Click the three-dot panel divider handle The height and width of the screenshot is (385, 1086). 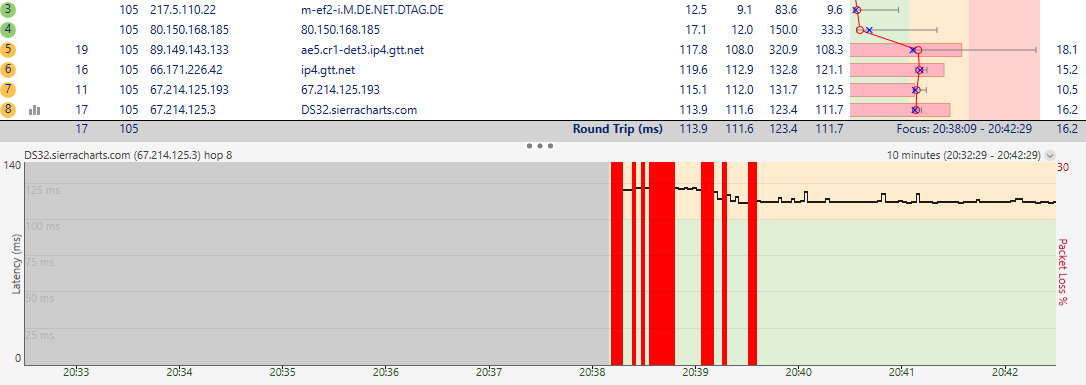click(540, 146)
